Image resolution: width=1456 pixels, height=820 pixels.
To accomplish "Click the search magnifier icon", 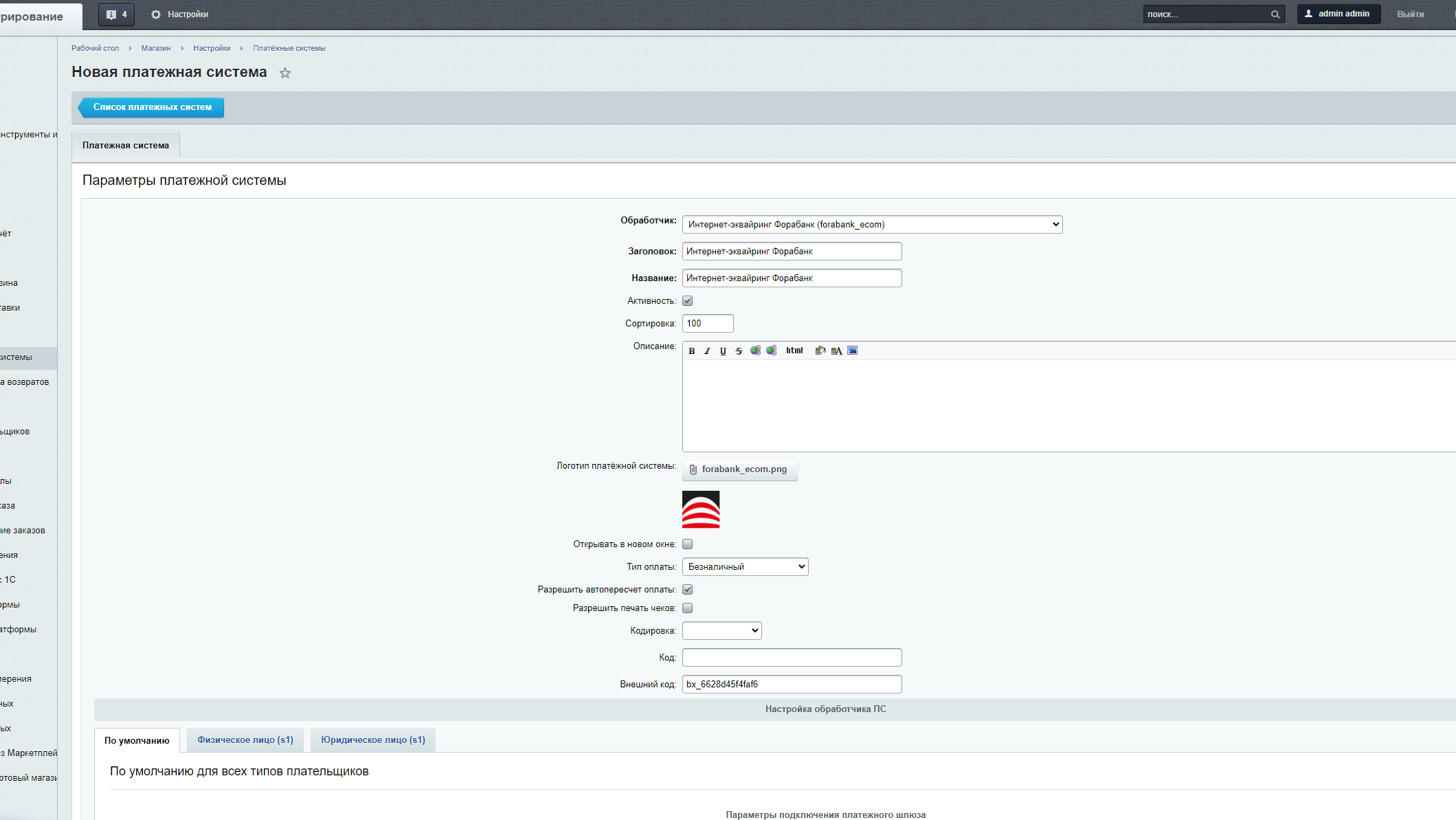I will (x=1275, y=14).
